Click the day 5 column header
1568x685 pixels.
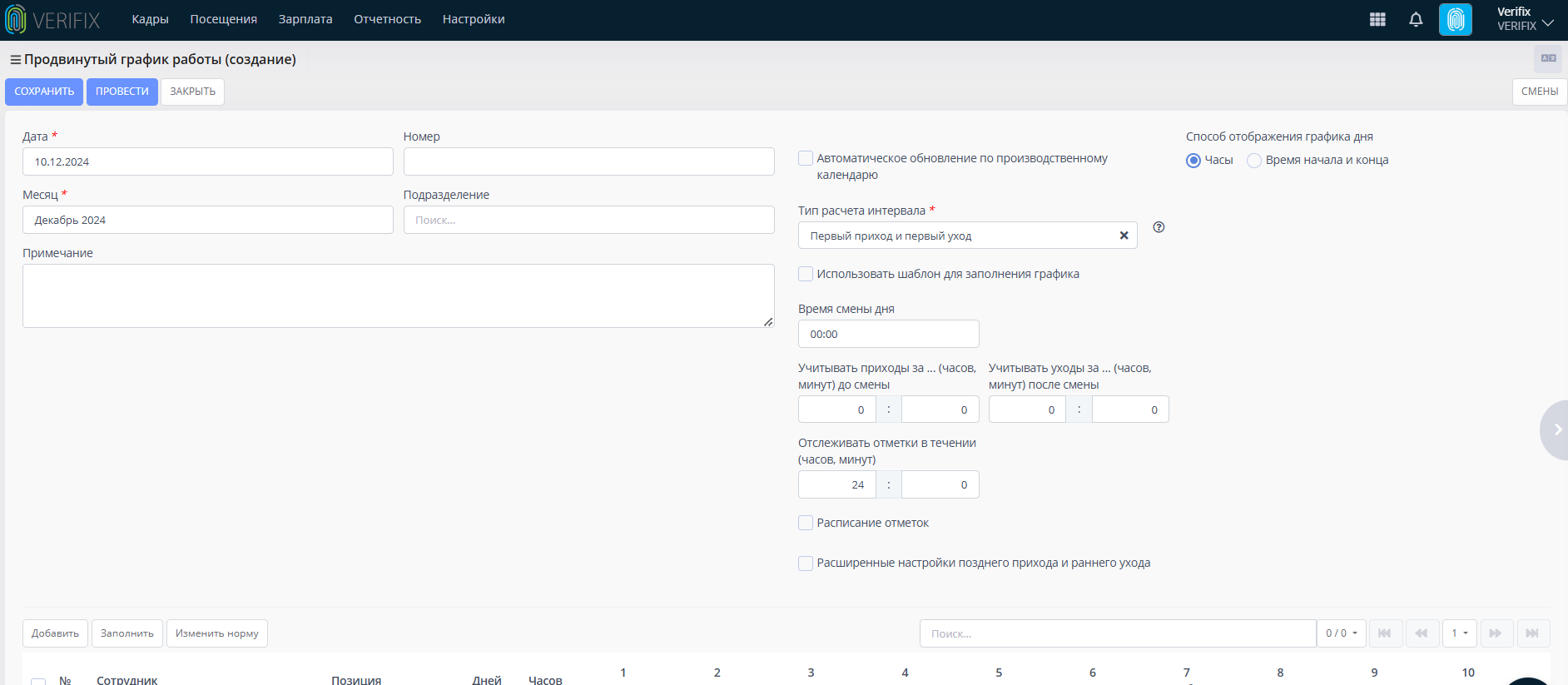pyautogui.click(x=999, y=673)
